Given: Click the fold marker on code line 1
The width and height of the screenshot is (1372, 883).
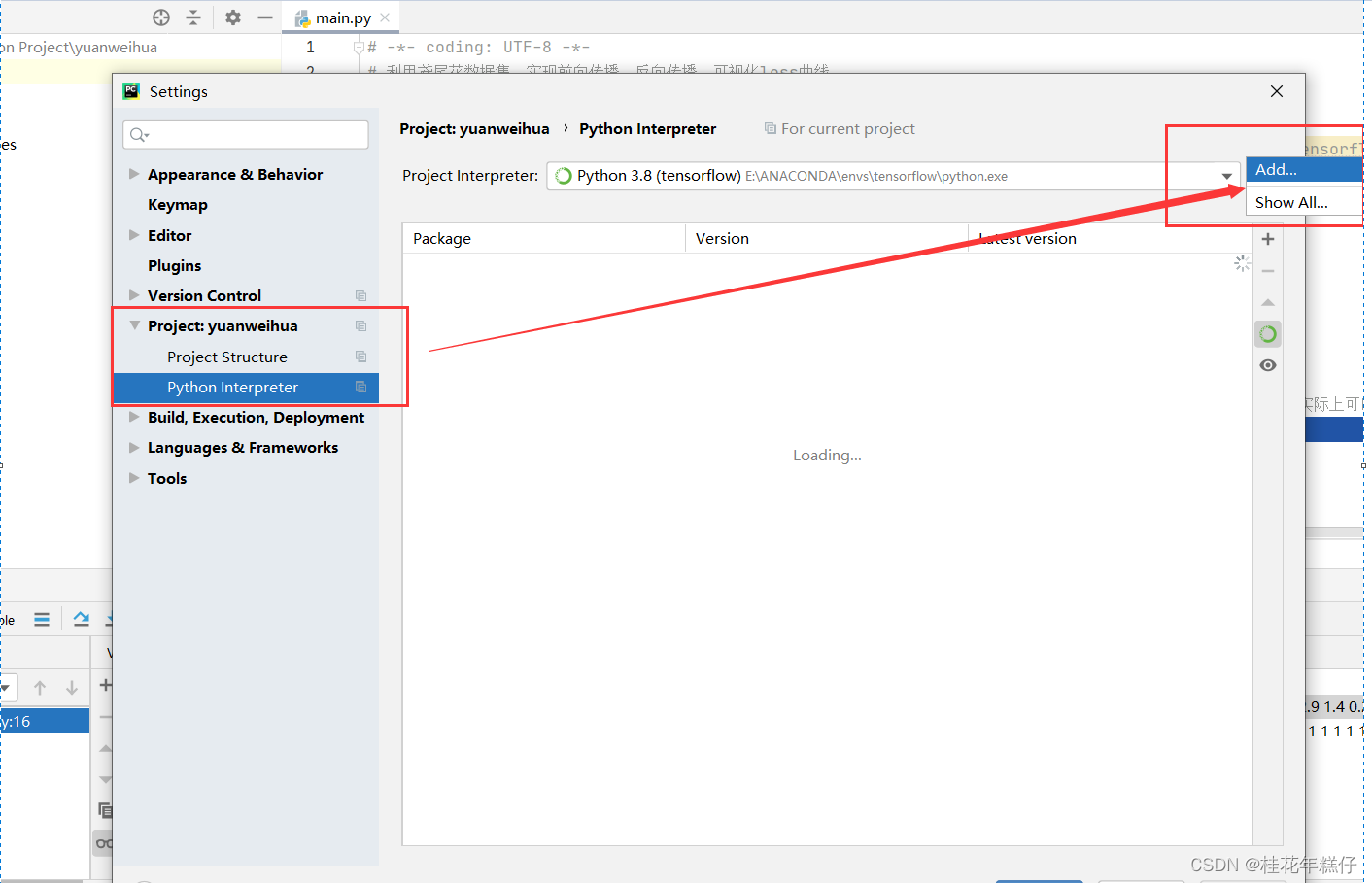Looking at the screenshot, I should pos(359,47).
